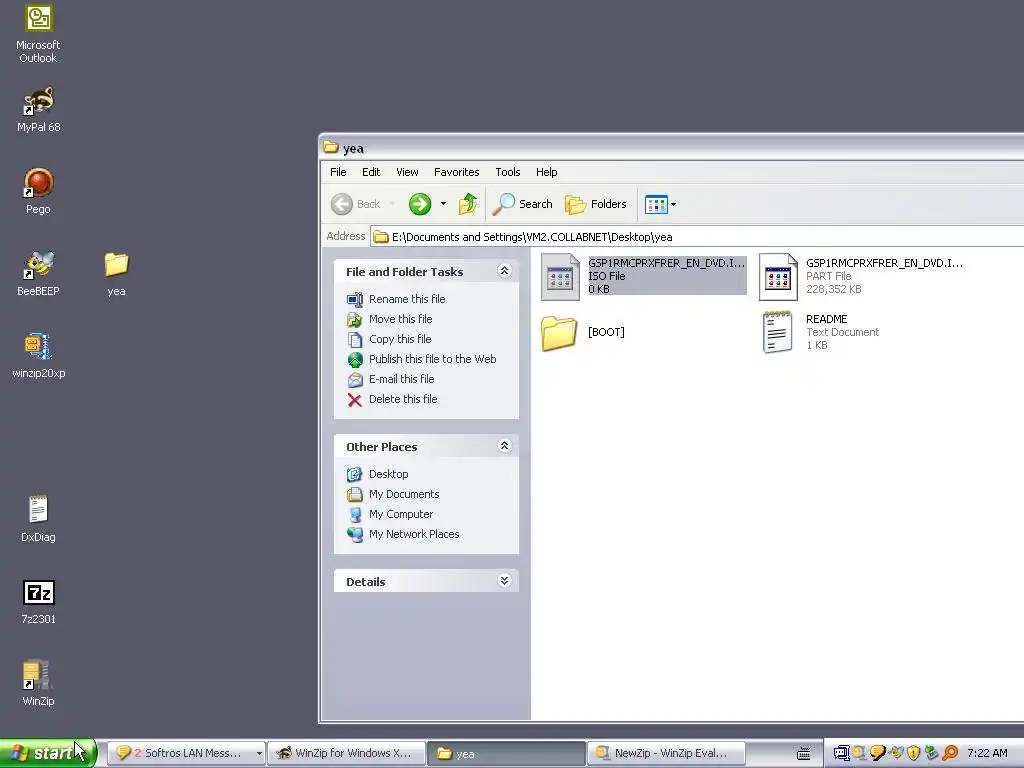
Task: Click the Back button in Explorer toolbar
Action: (x=356, y=204)
